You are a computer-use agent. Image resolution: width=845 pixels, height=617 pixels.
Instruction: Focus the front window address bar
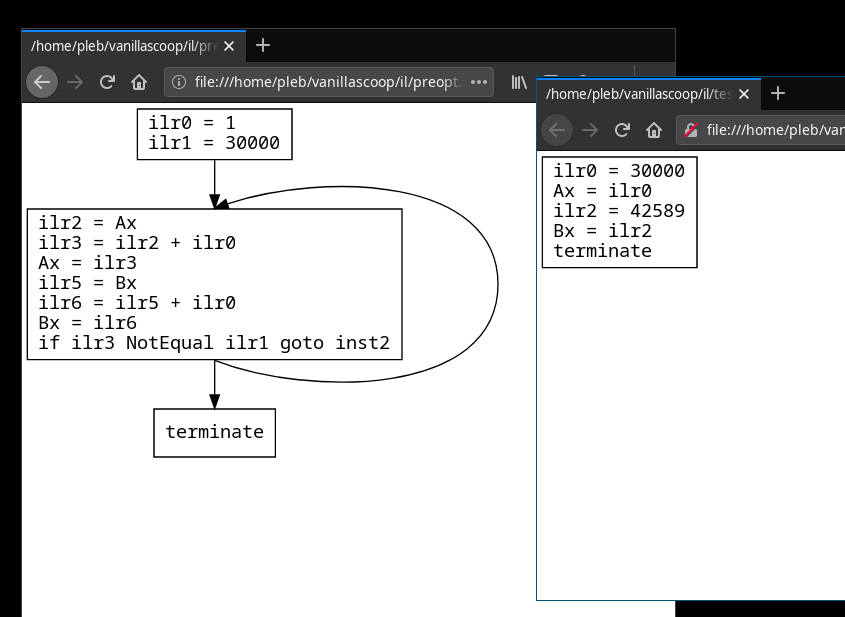(761, 130)
